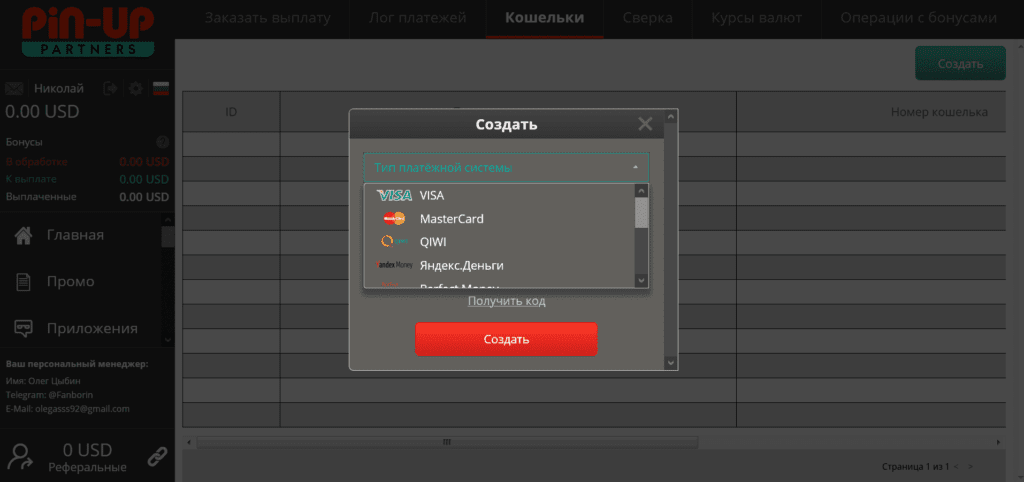Click the VISA logo icon in list
1024x482 pixels.
[394, 195]
